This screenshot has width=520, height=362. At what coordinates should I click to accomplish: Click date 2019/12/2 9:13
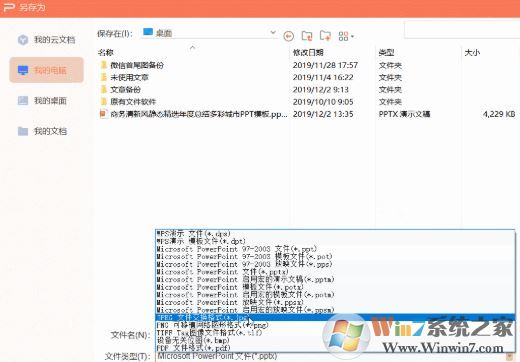point(321,90)
